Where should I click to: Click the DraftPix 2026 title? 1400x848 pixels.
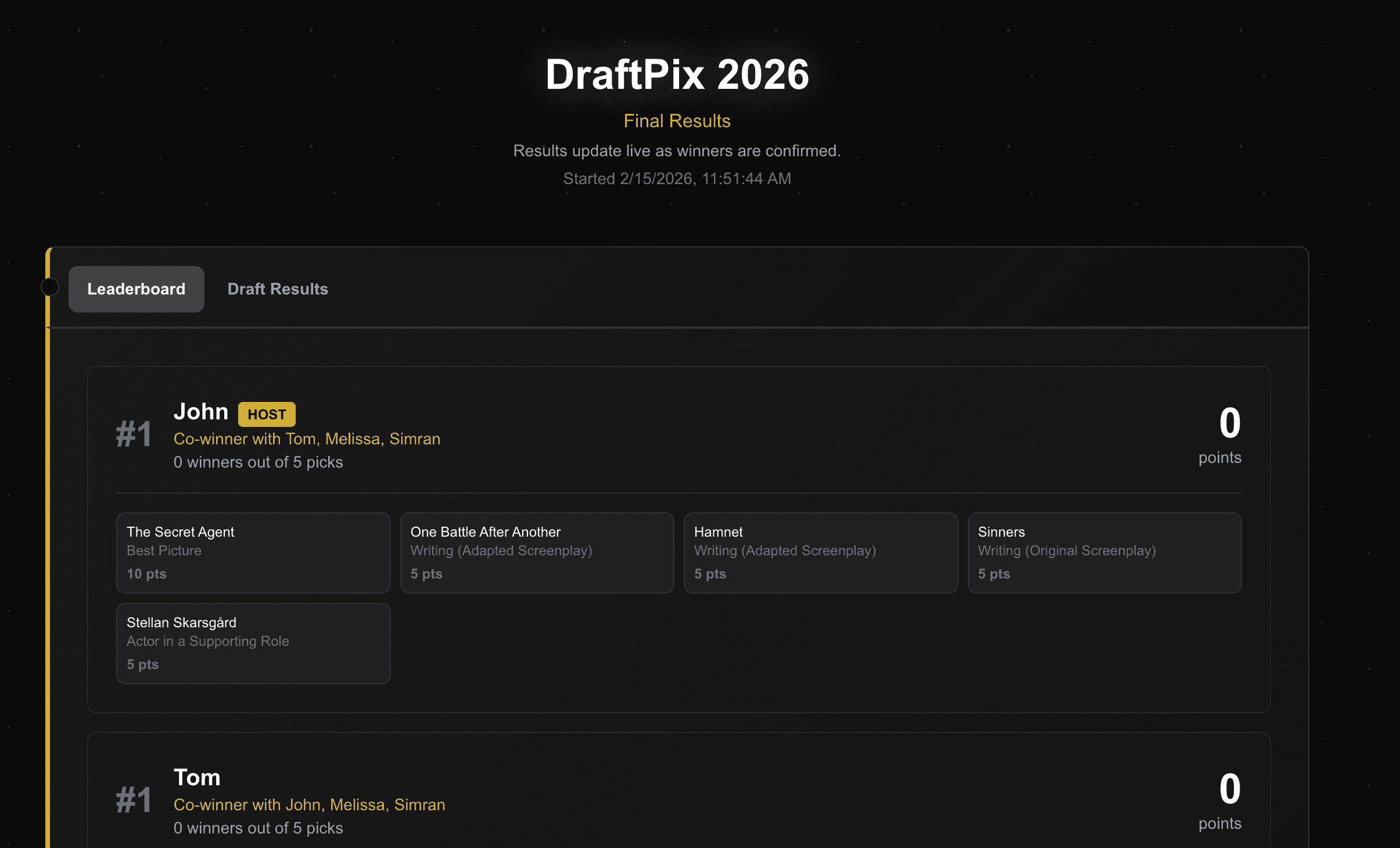[678, 74]
